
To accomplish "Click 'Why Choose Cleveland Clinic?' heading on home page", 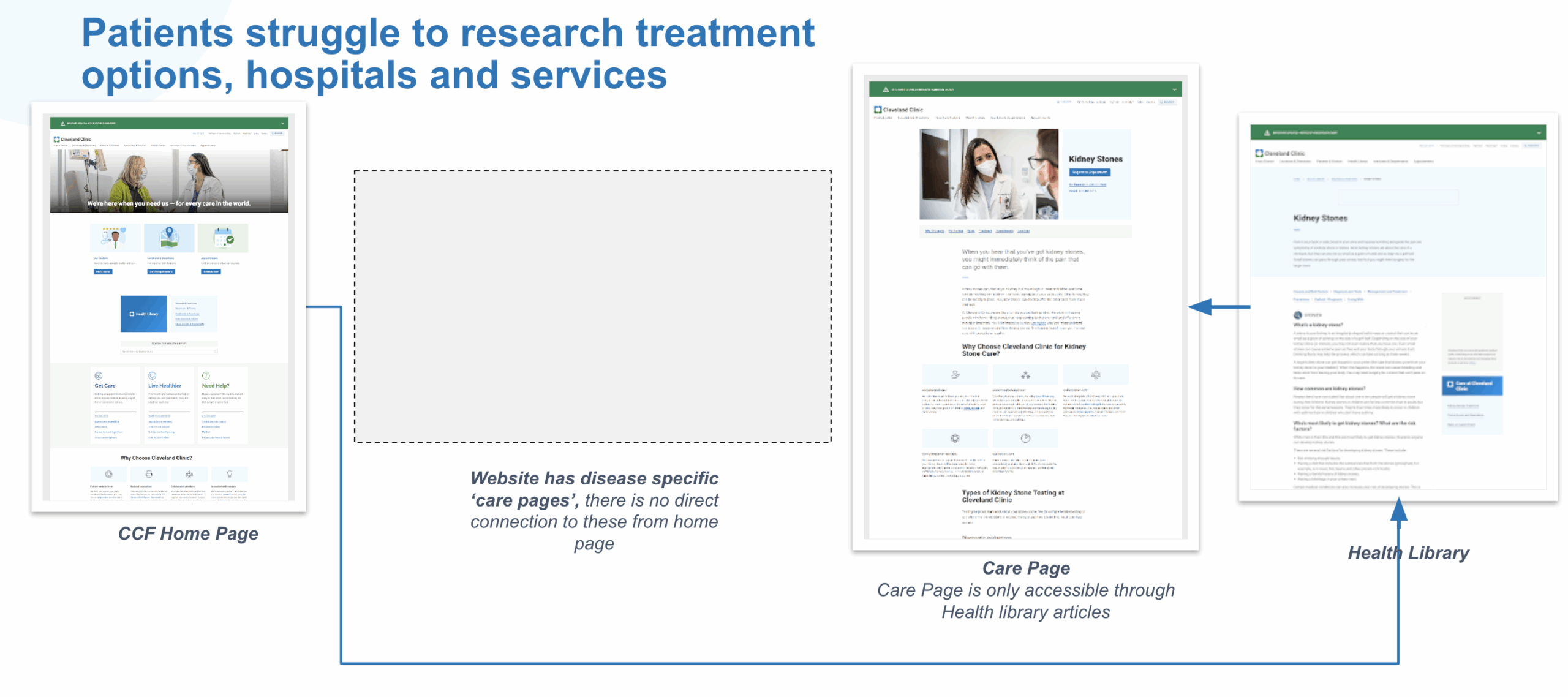I will click(x=156, y=458).
